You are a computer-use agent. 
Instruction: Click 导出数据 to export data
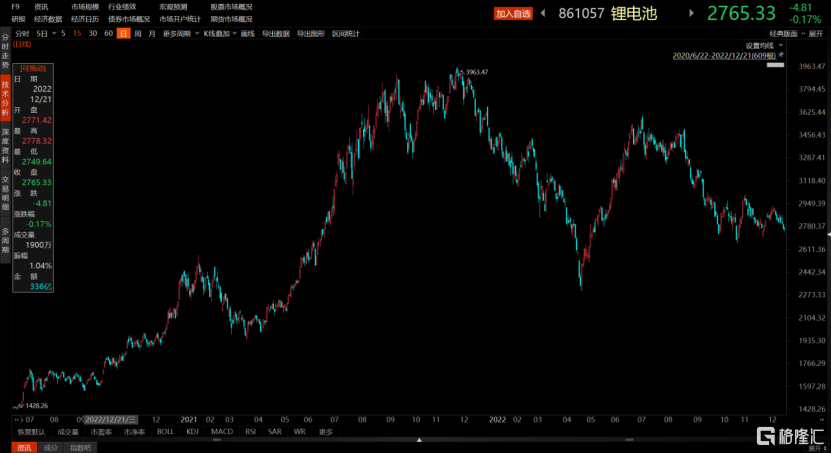coord(276,33)
